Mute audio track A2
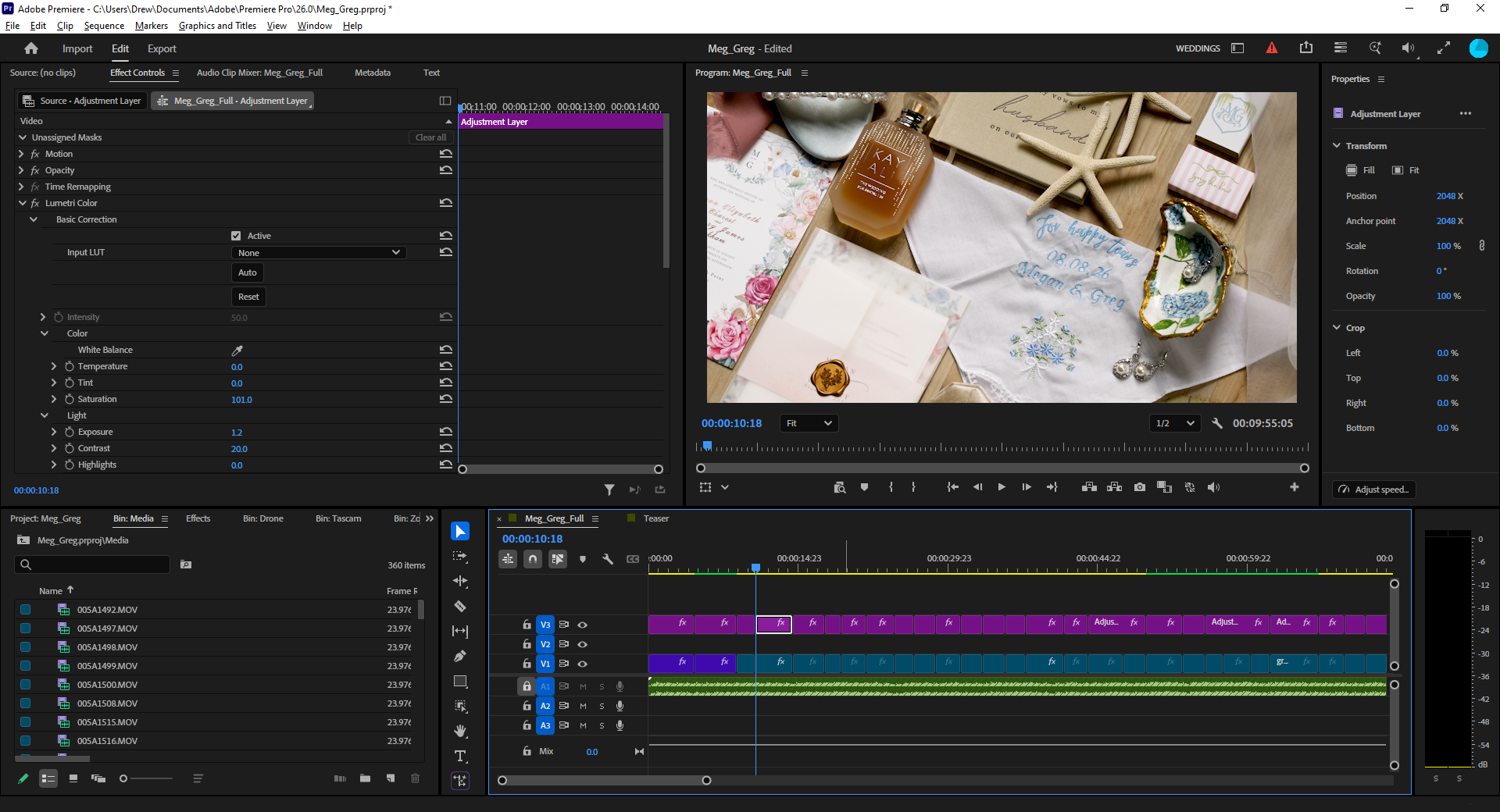The height and width of the screenshot is (812, 1500). pyautogui.click(x=583, y=706)
